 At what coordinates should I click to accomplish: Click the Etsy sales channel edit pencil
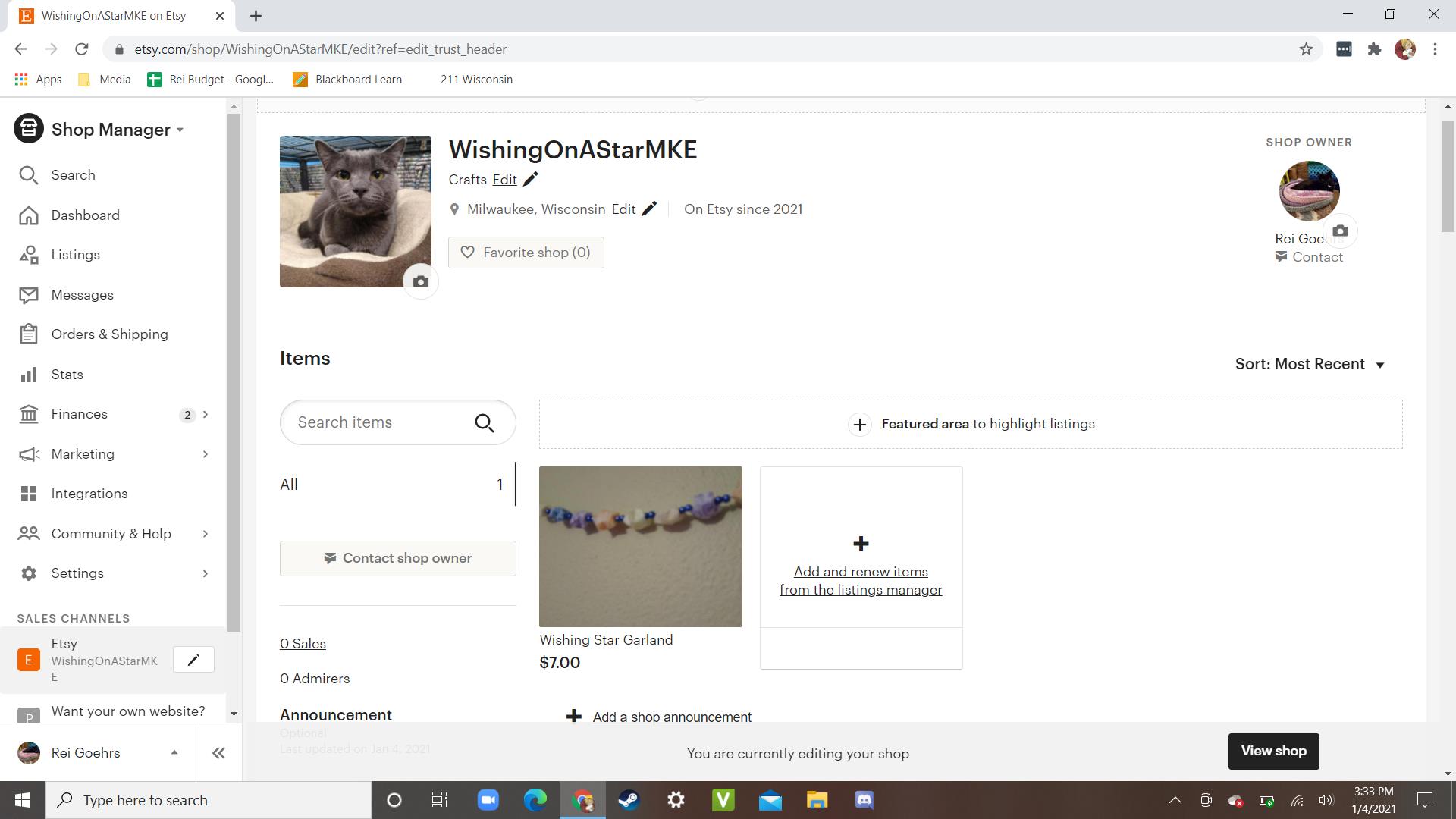click(193, 660)
